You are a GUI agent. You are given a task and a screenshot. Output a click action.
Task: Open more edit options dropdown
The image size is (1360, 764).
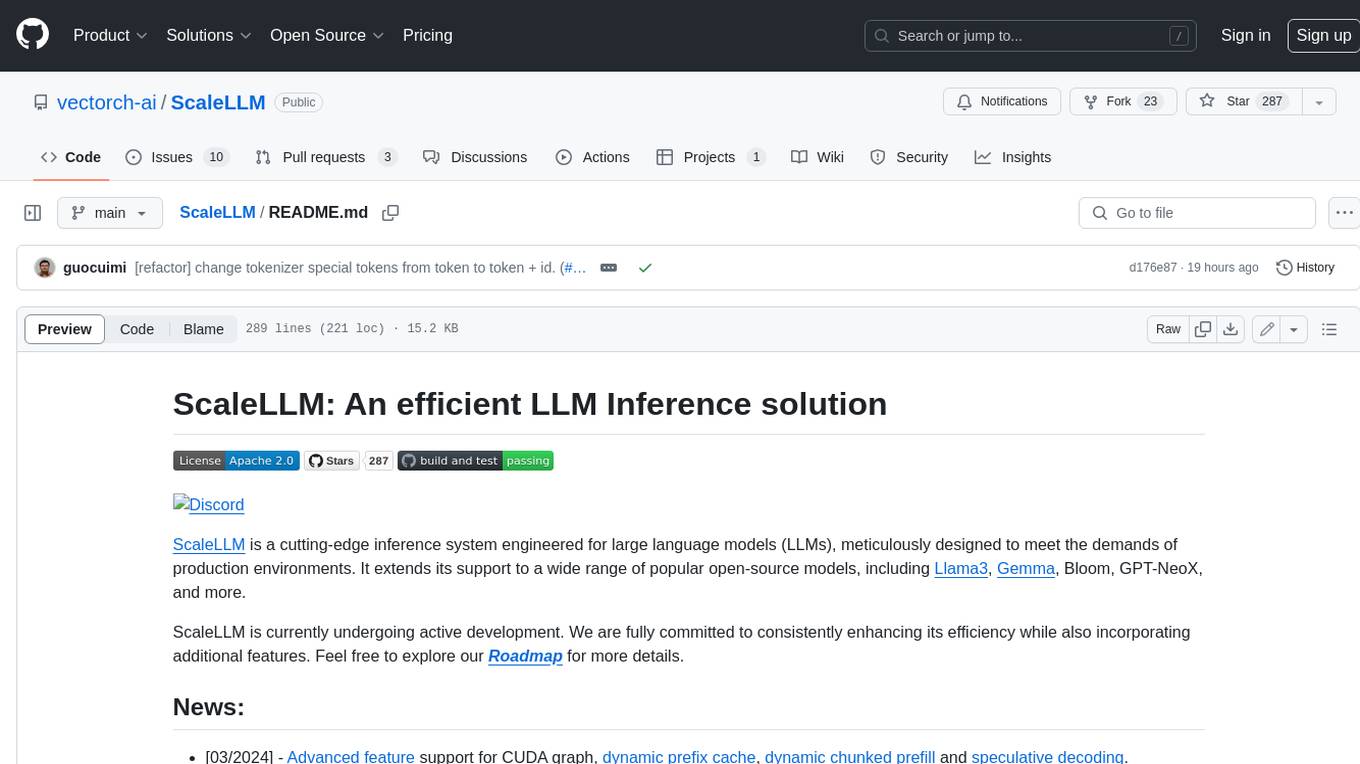tap(1294, 329)
